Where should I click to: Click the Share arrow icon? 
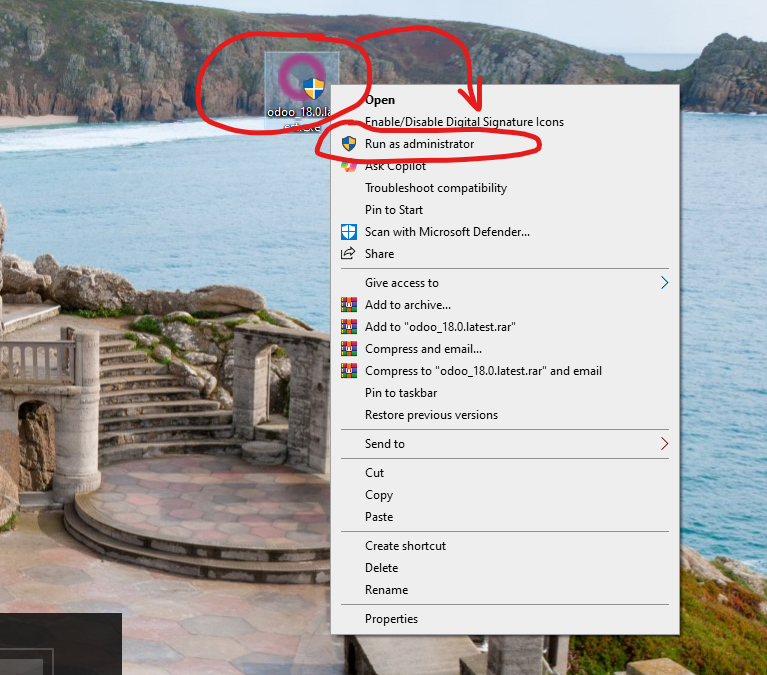click(x=348, y=254)
